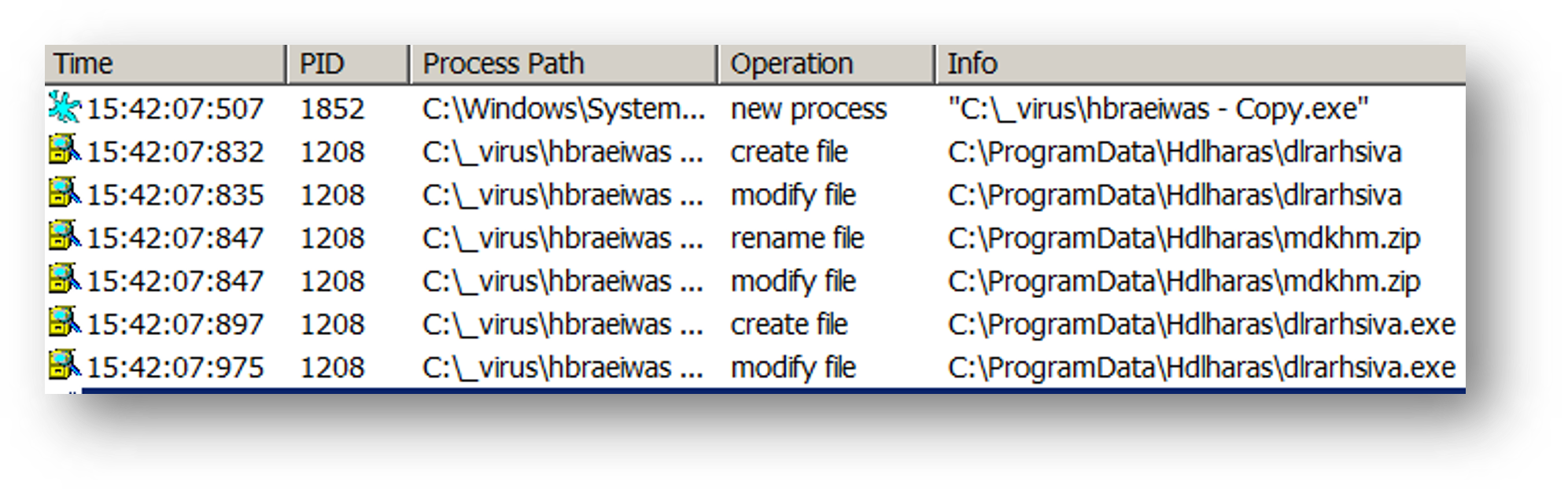Select the "hbraeiwas - Copy.exe" info entry
1568x493 pixels.
[1158, 109]
